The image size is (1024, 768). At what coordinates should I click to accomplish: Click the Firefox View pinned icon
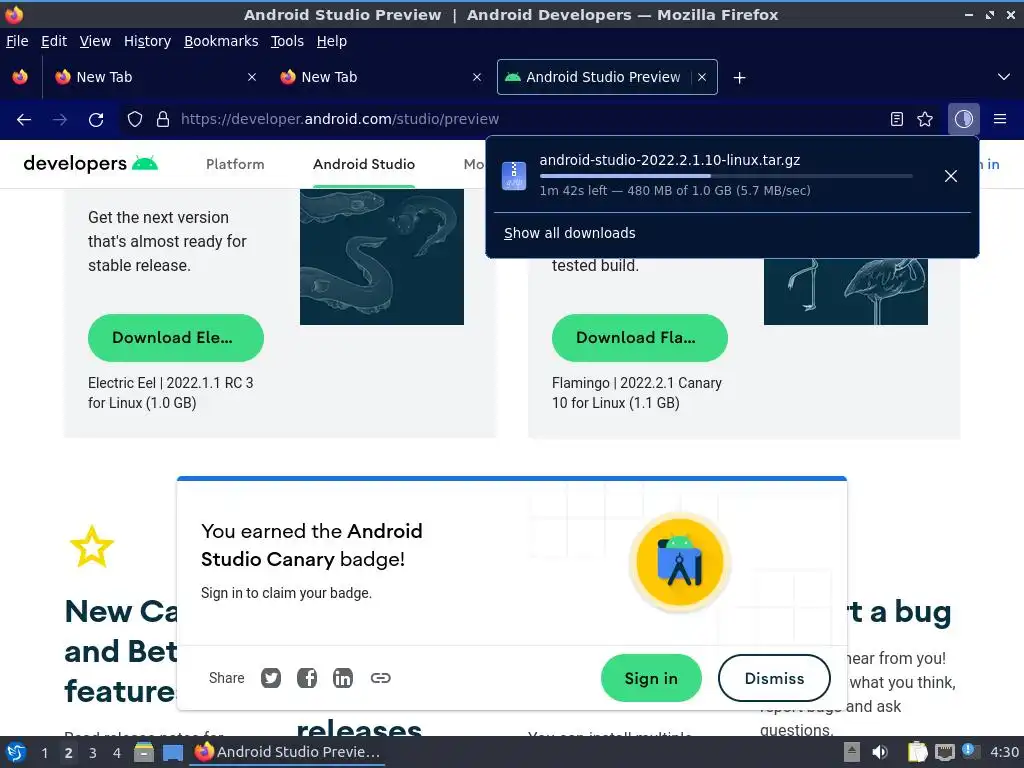[x=20, y=77]
